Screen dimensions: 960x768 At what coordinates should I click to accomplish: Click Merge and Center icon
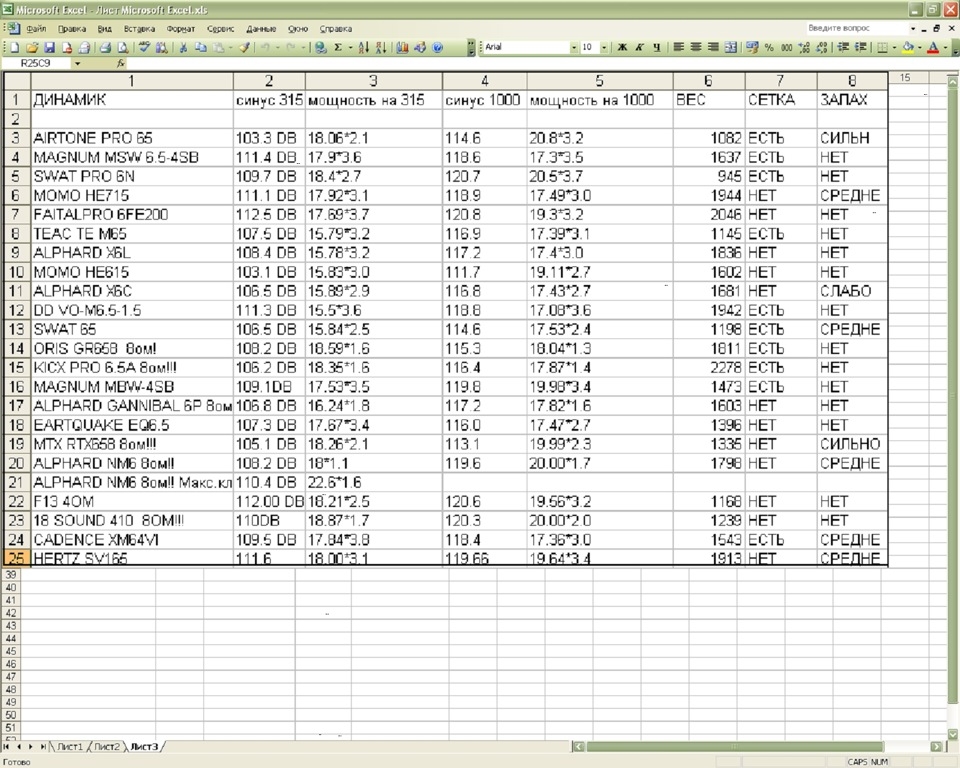click(730, 47)
